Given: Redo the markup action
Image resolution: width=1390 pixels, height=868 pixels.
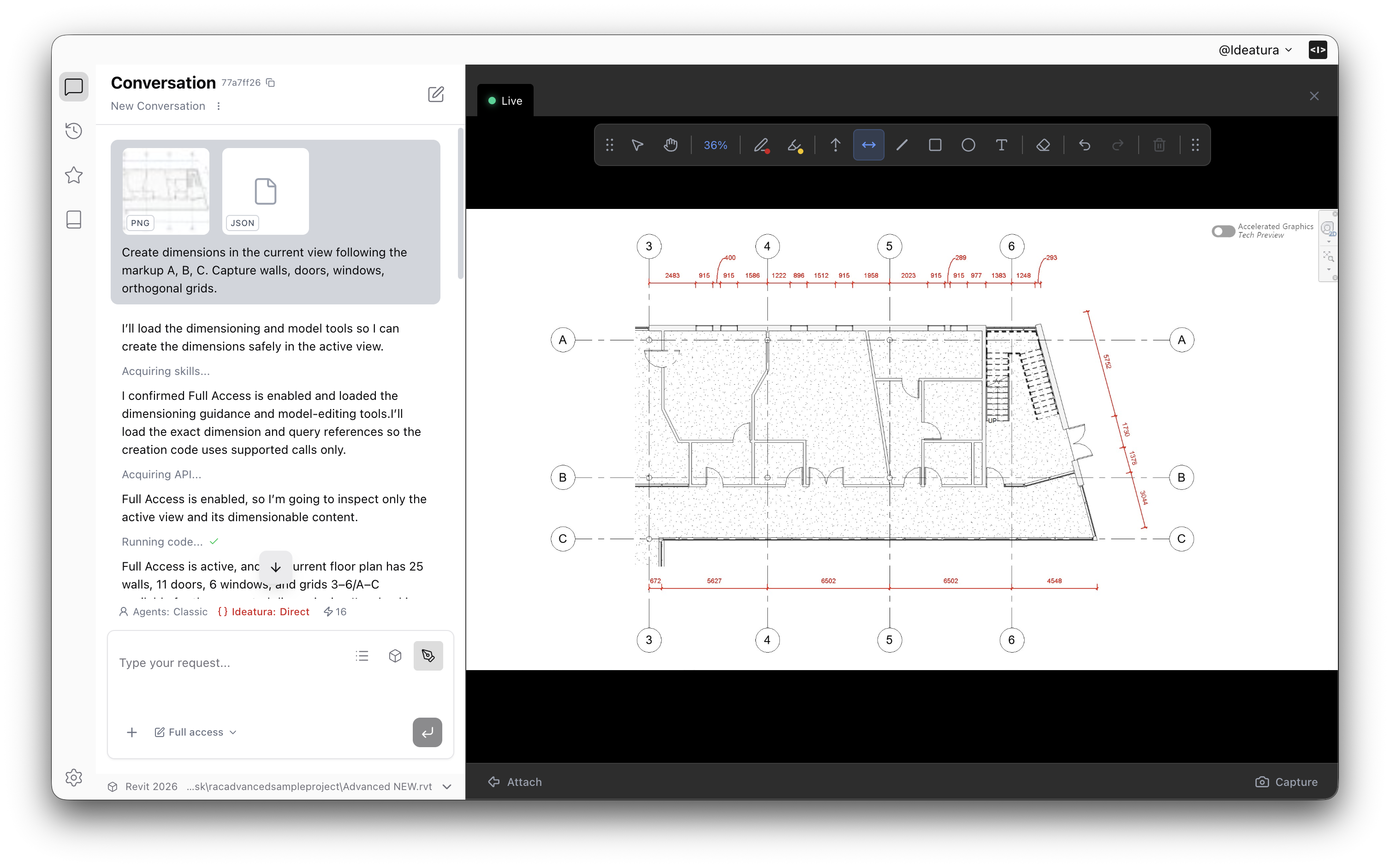Looking at the screenshot, I should tap(1118, 145).
